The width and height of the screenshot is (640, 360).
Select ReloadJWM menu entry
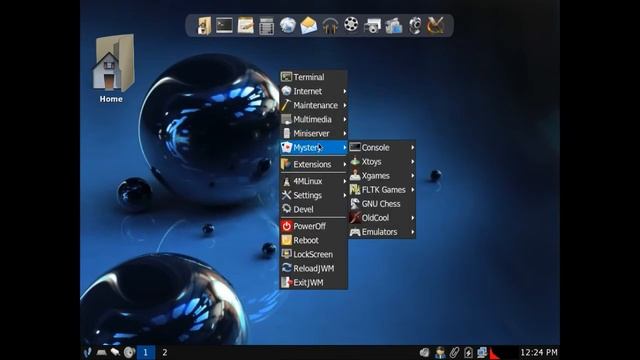point(313,268)
